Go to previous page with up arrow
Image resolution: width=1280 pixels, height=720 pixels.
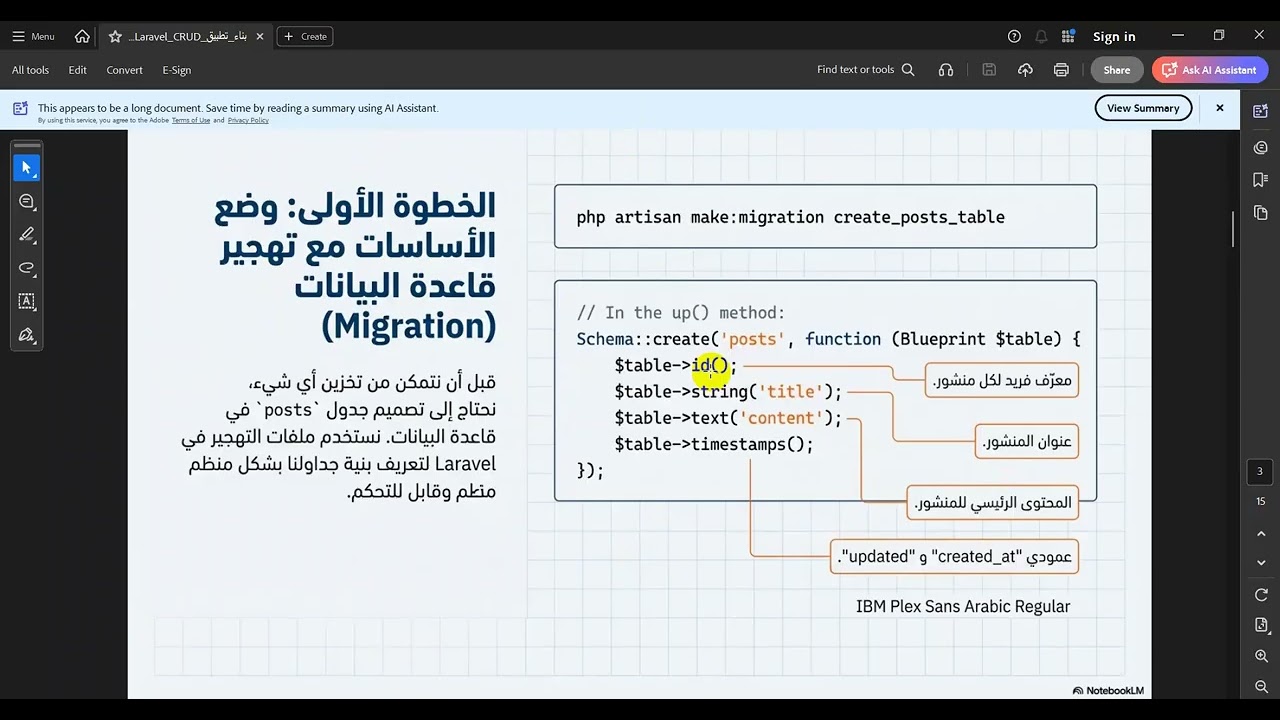tap(1260, 535)
